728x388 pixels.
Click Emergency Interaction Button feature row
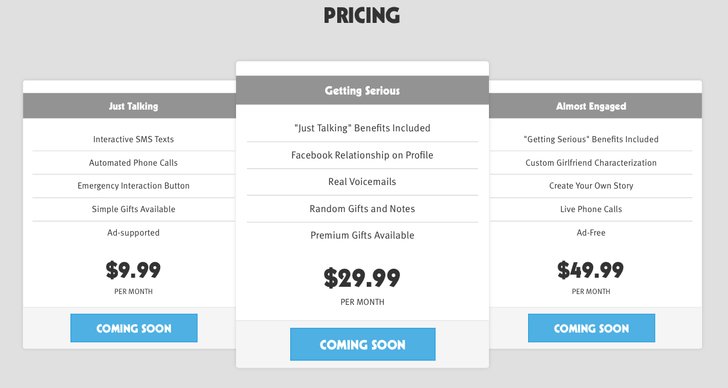tap(134, 186)
